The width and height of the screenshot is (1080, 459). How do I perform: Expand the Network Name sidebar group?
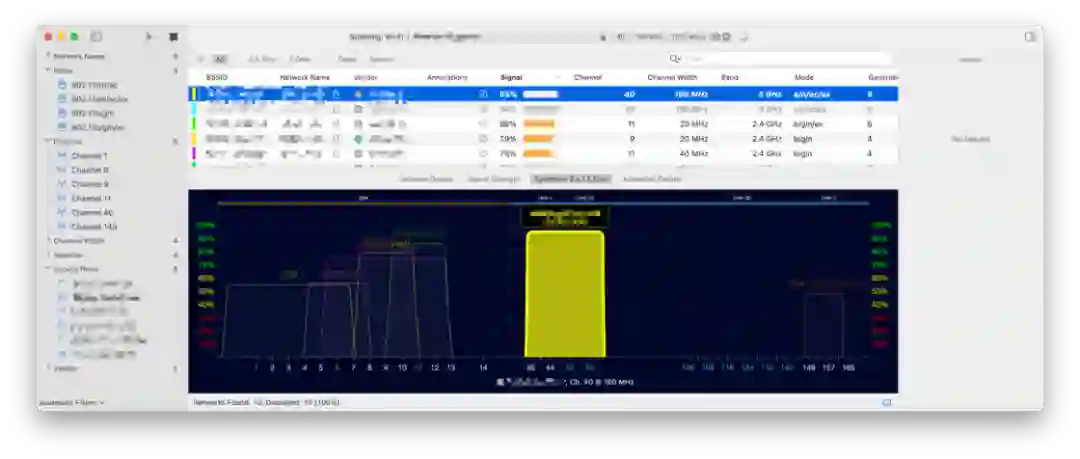click(x=48, y=56)
